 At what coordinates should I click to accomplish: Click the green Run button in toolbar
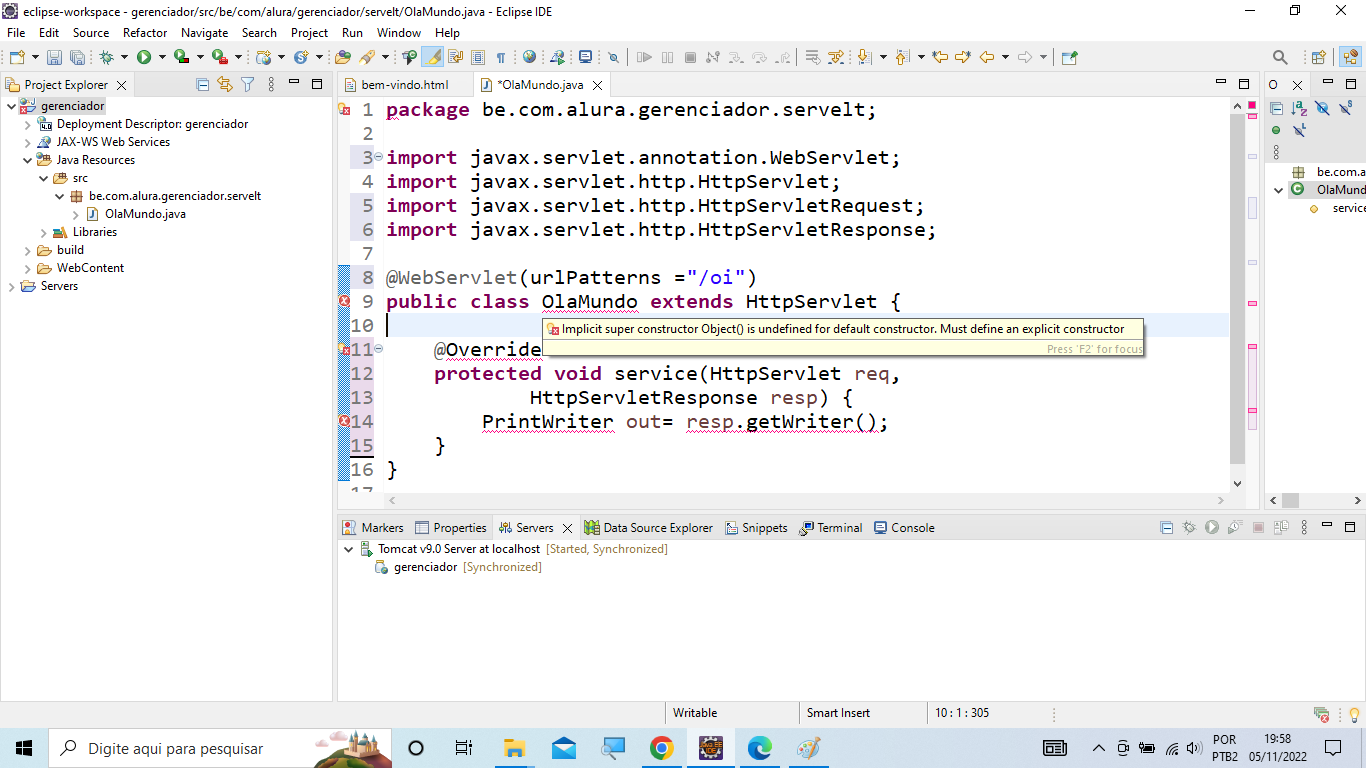point(144,58)
